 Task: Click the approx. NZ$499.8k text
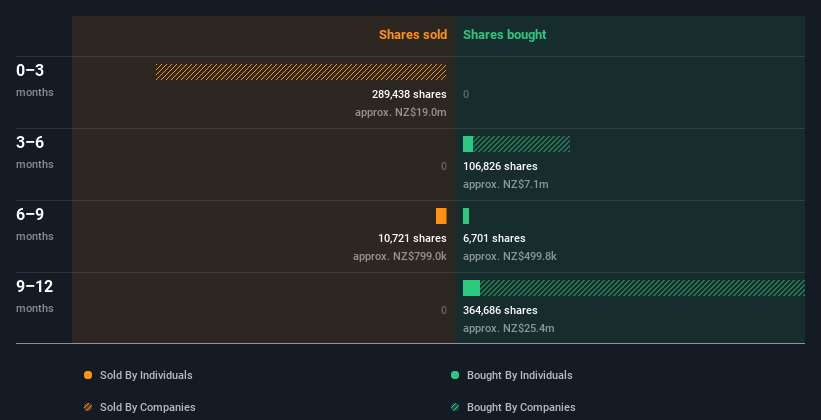click(x=510, y=256)
